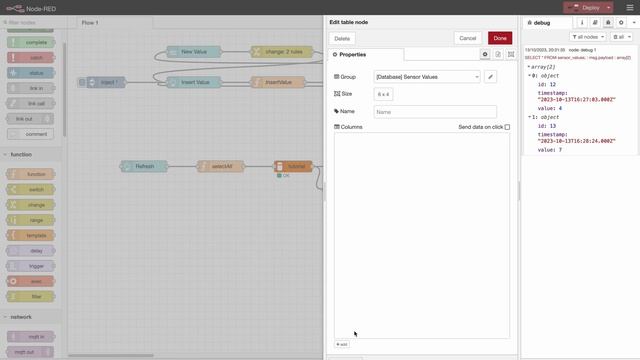
Task: Open Group dropdown showing Sensor Values
Action: click(x=427, y=77)
